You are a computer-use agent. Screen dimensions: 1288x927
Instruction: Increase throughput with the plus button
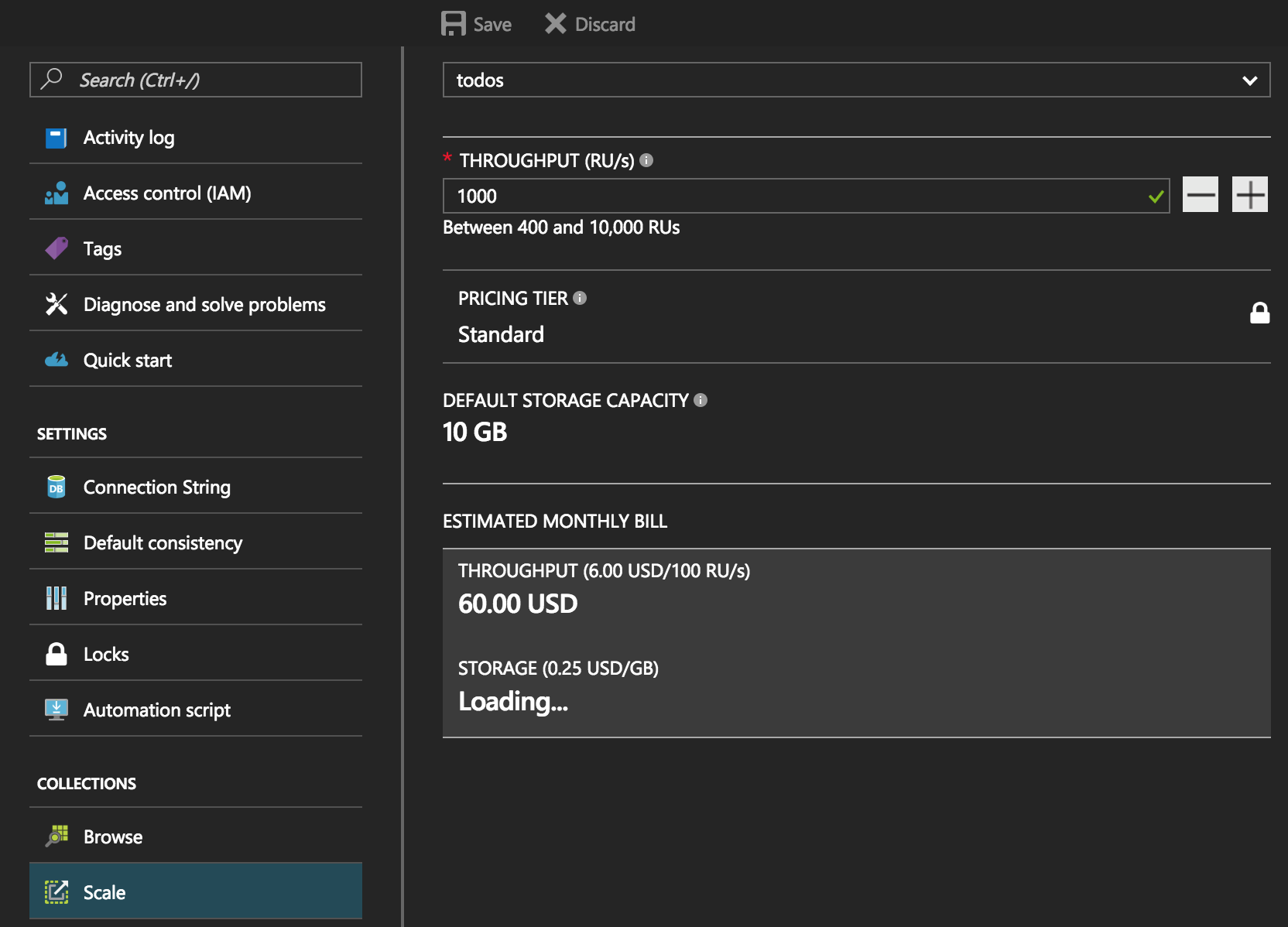tap(1249, 195)
